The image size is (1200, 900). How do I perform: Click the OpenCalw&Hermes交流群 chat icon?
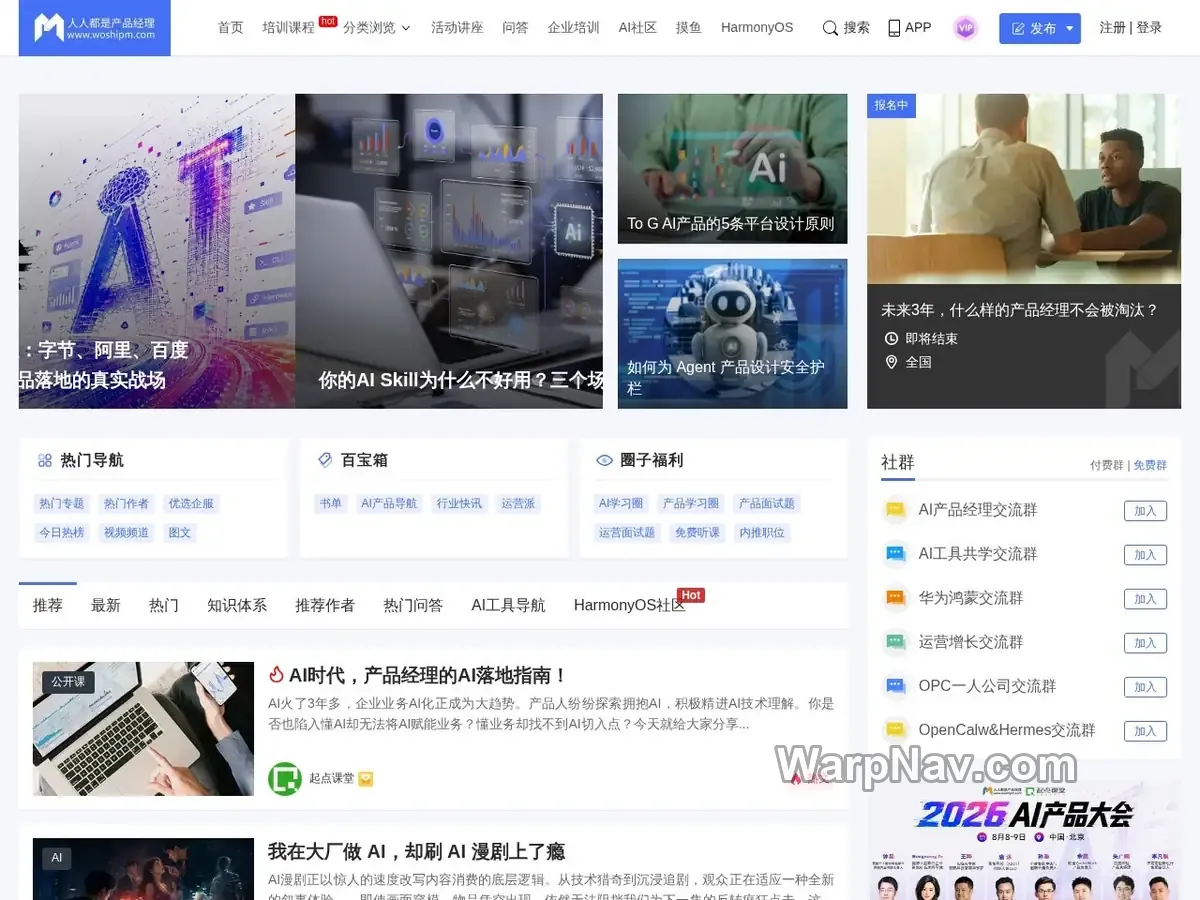[895, 730]
